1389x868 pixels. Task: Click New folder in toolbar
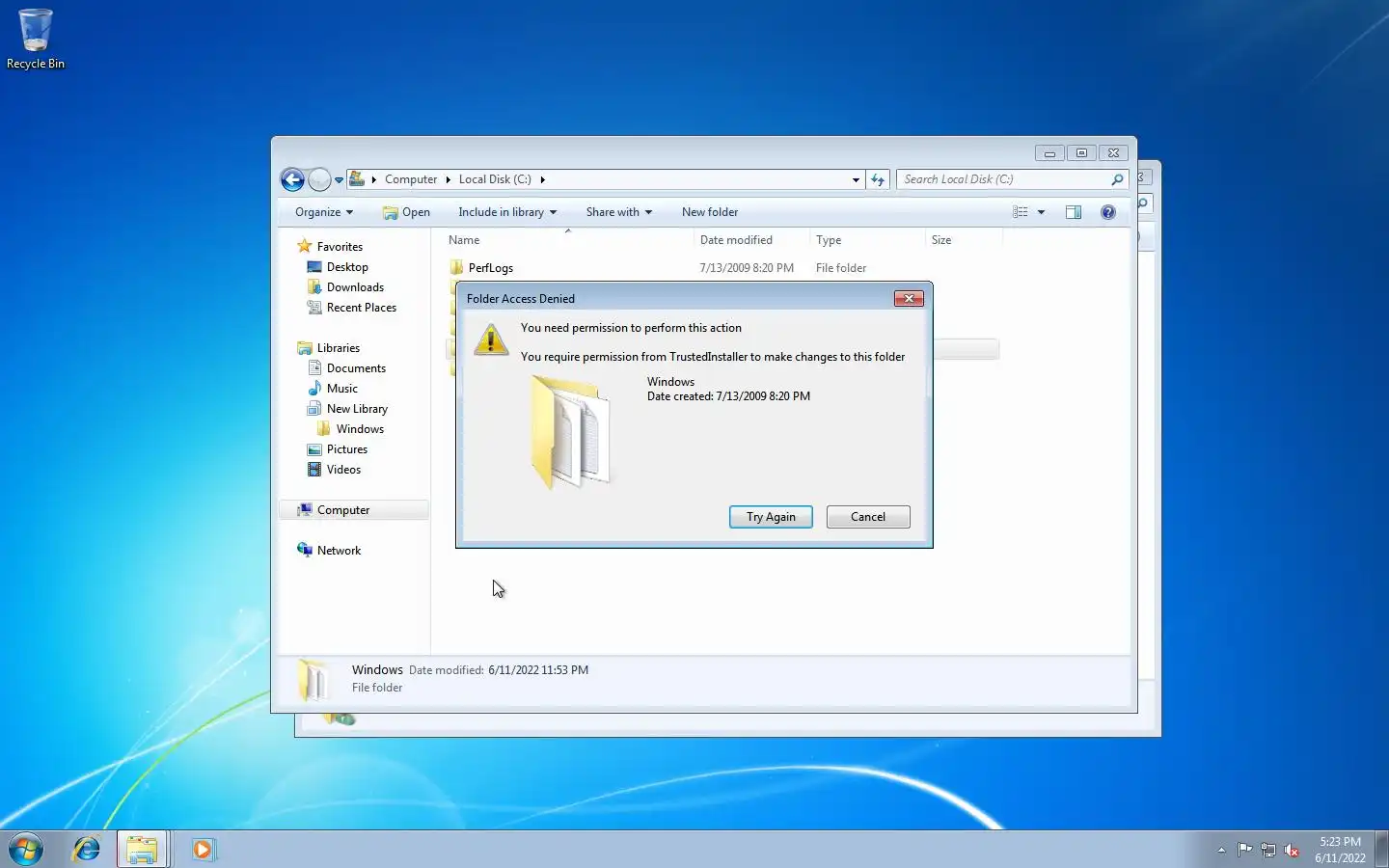(710, 212)
